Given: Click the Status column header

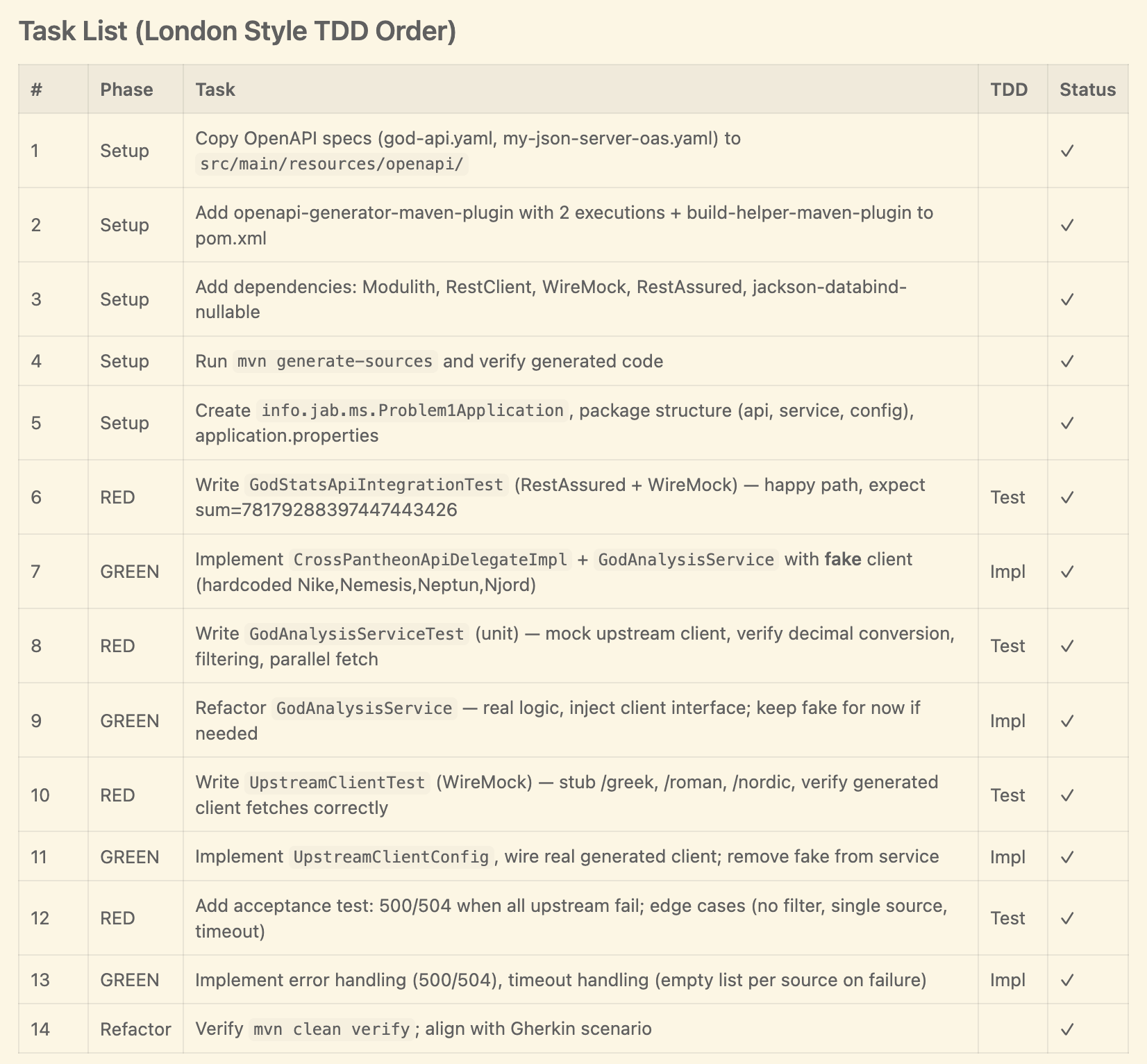Looking at the screenshot, I should tap(1087, 90).
